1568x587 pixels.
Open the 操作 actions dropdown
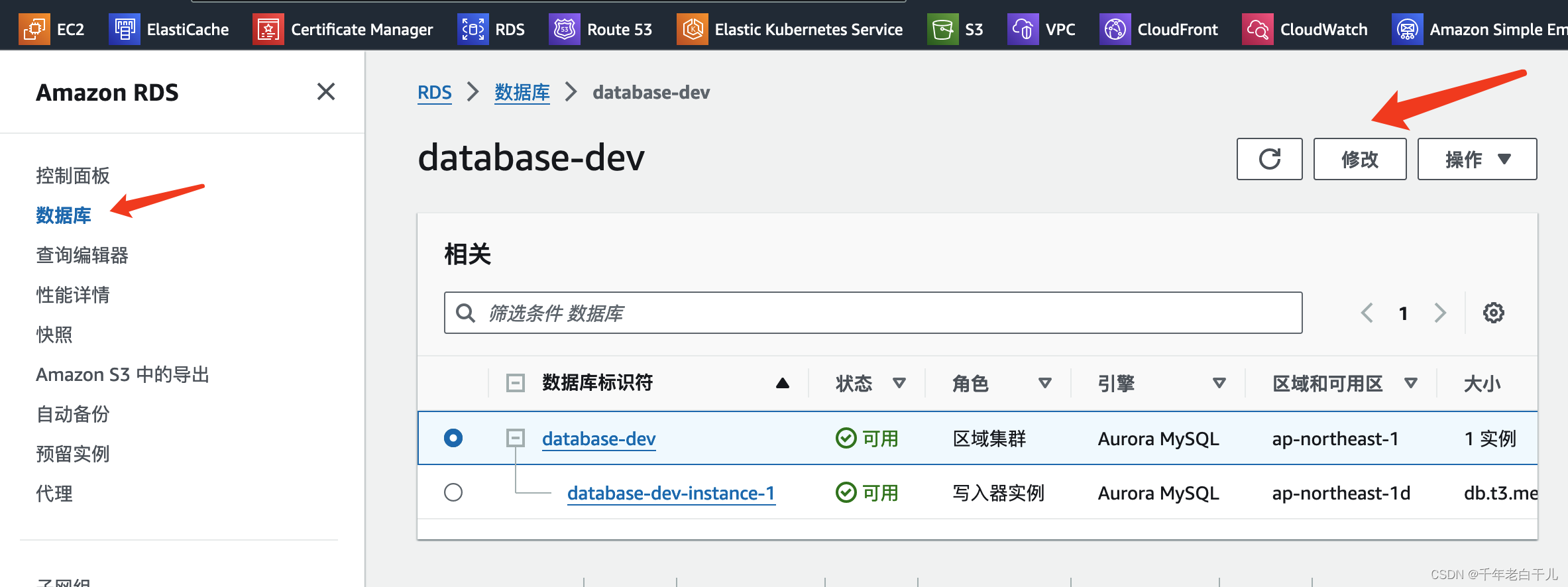pos(1477,159)
